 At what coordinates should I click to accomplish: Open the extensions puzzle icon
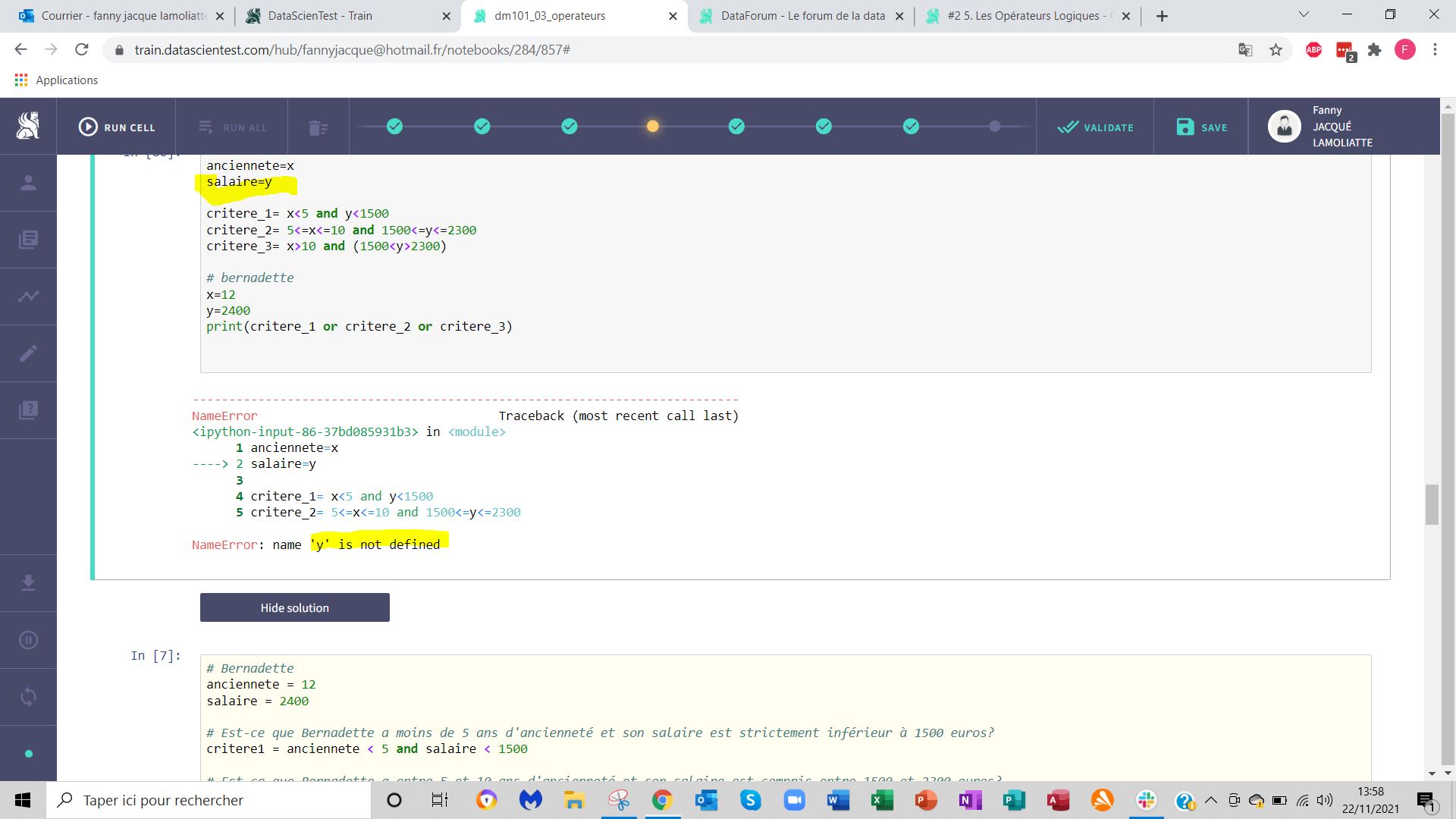coord(1374,50)
